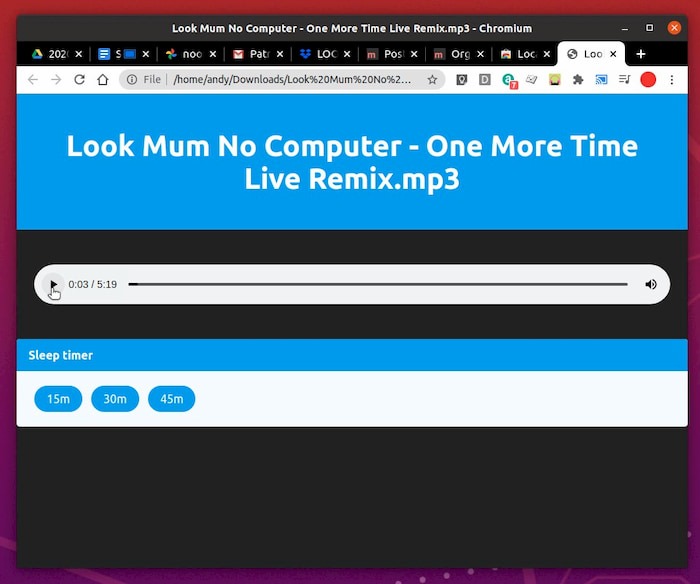The image size is (700, 584).
Task: Close the Post tab
Action: pyautogui.click(x=414, y=54)
